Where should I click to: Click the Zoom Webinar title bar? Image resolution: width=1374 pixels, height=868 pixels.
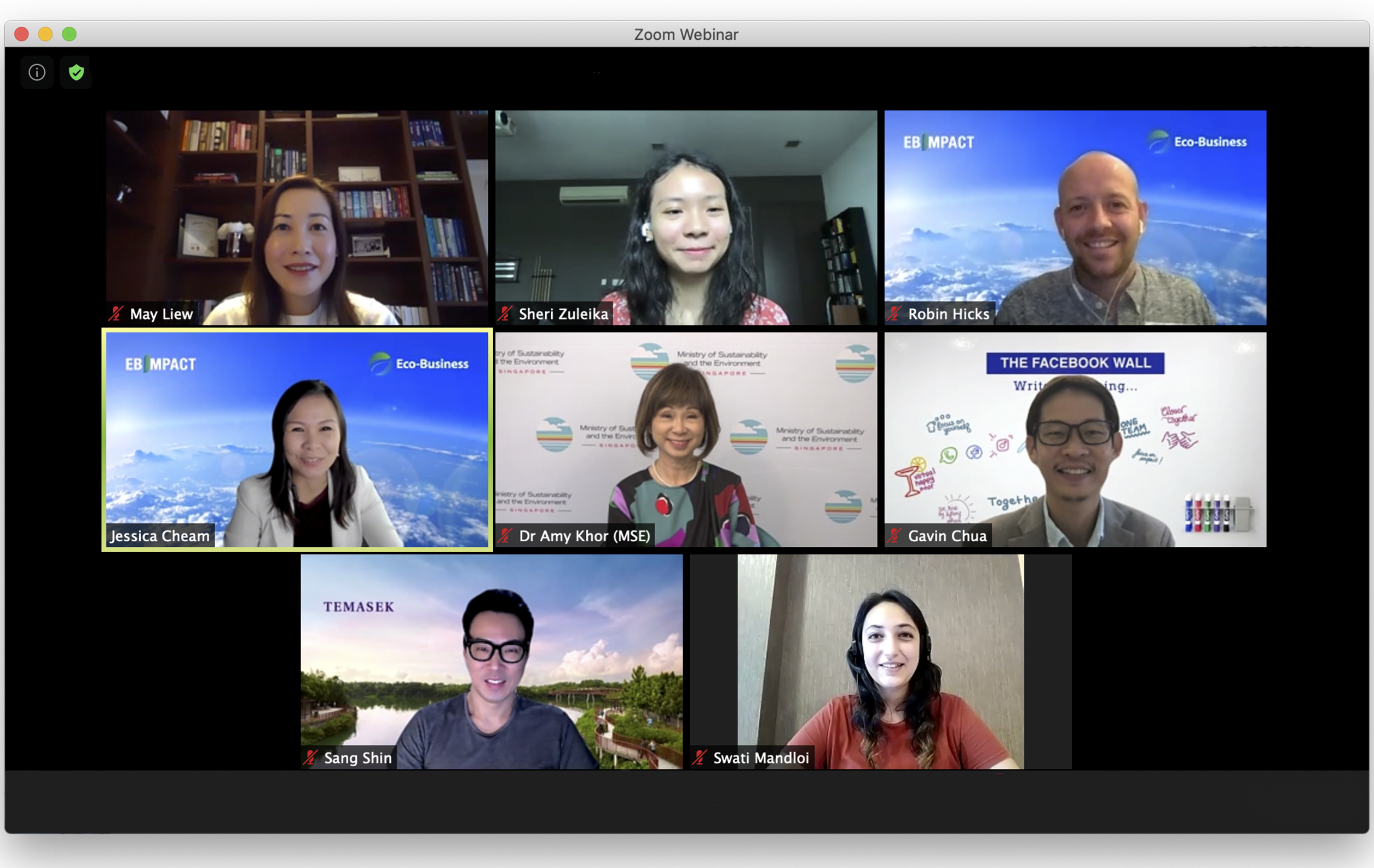[x=686, y=34]
